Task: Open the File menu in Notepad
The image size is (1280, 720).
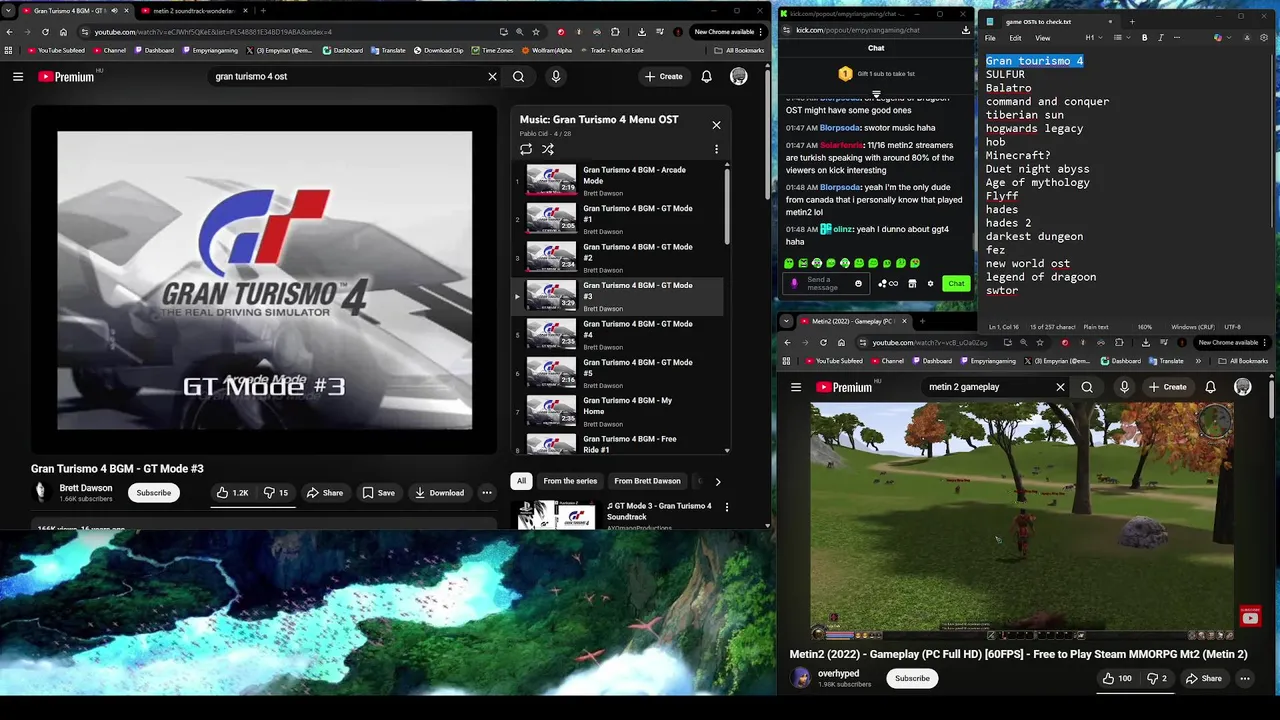Action: [x=990, y=38]
